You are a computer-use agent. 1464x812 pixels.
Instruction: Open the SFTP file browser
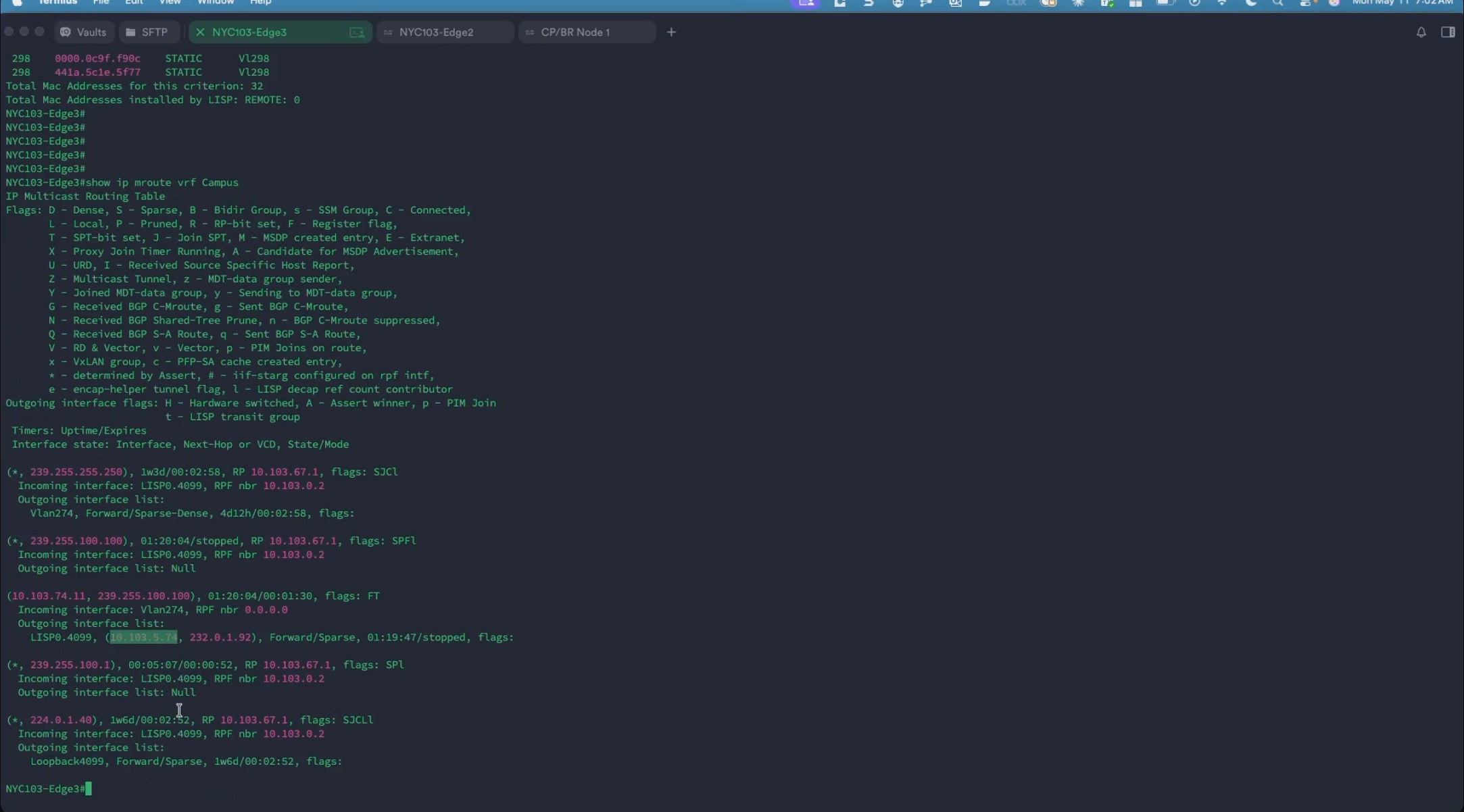pos(147,32)
